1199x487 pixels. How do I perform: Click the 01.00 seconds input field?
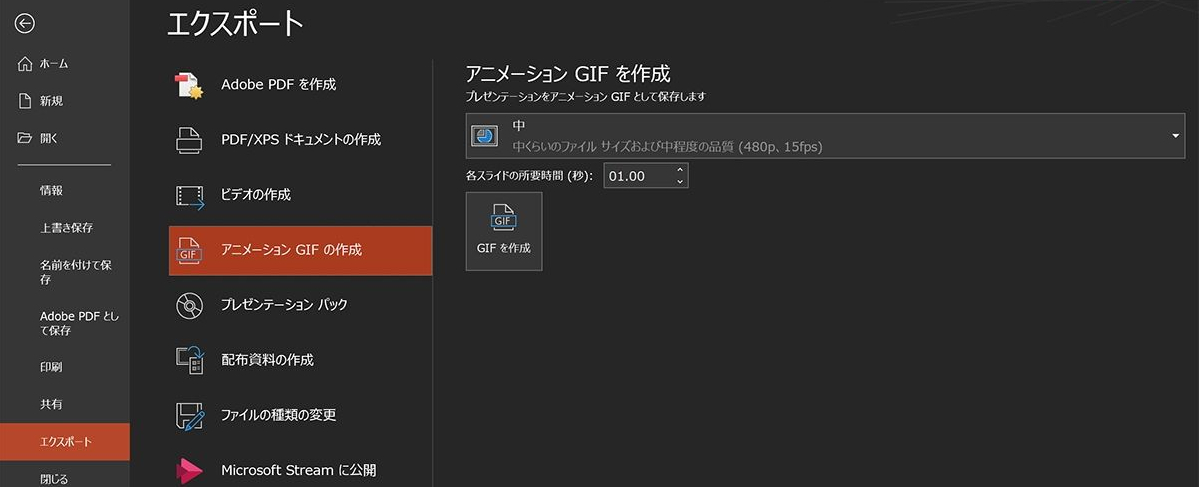tap(638, 177)
